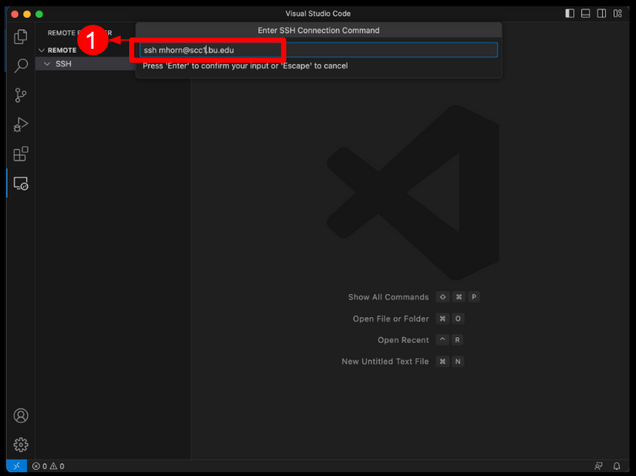Click the 'Show All Commands' hint text
Viewport: 636px width, 476px height.
pos(388,297)
